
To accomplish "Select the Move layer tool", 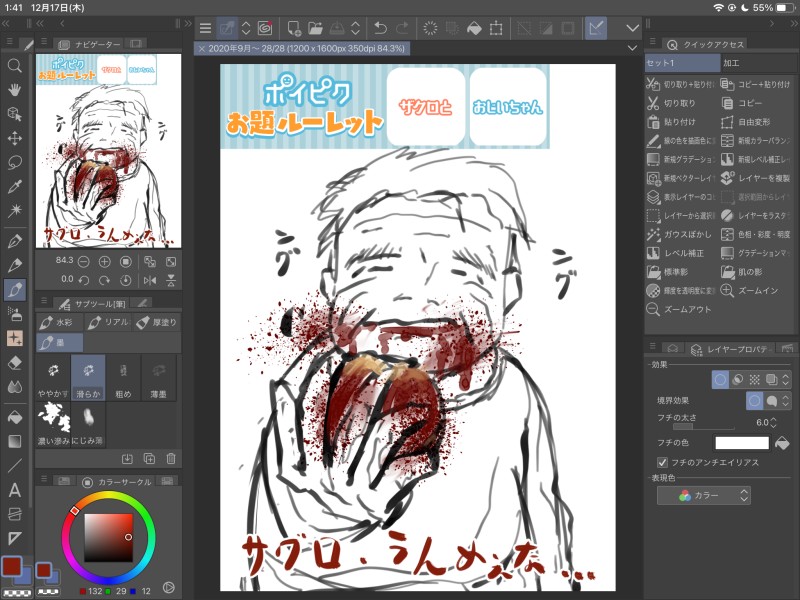I will (x=15, y=138).
